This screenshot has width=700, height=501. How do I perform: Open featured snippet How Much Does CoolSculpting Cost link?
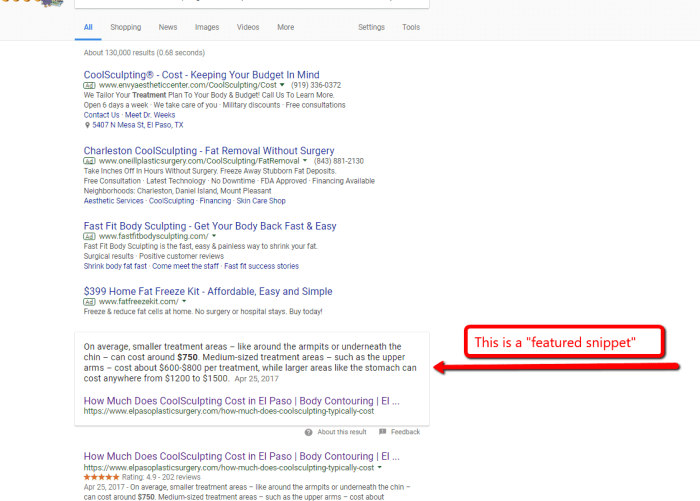coord(242,401)
